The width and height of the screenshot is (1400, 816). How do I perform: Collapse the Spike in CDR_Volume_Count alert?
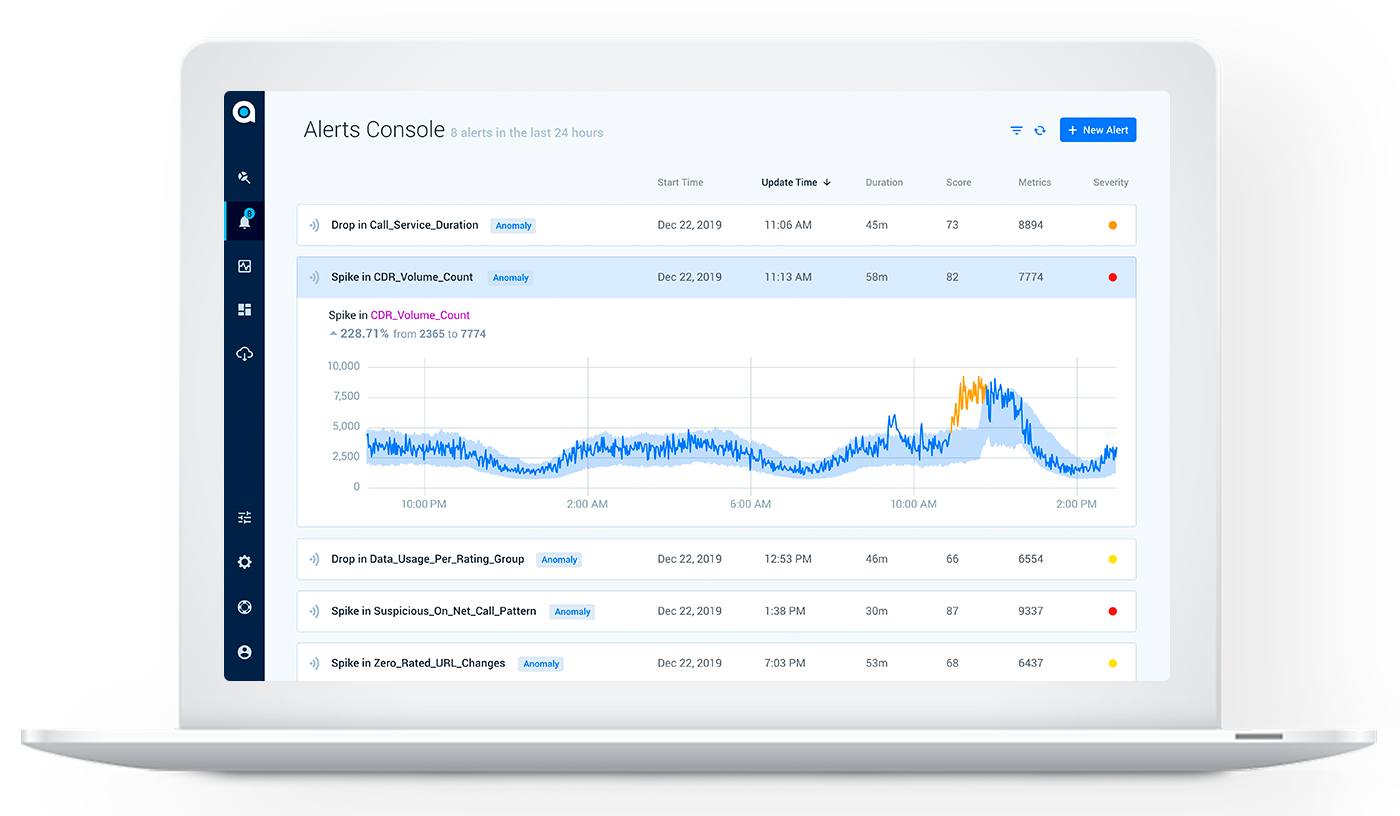pyautogui.click(x=716, y=277)
